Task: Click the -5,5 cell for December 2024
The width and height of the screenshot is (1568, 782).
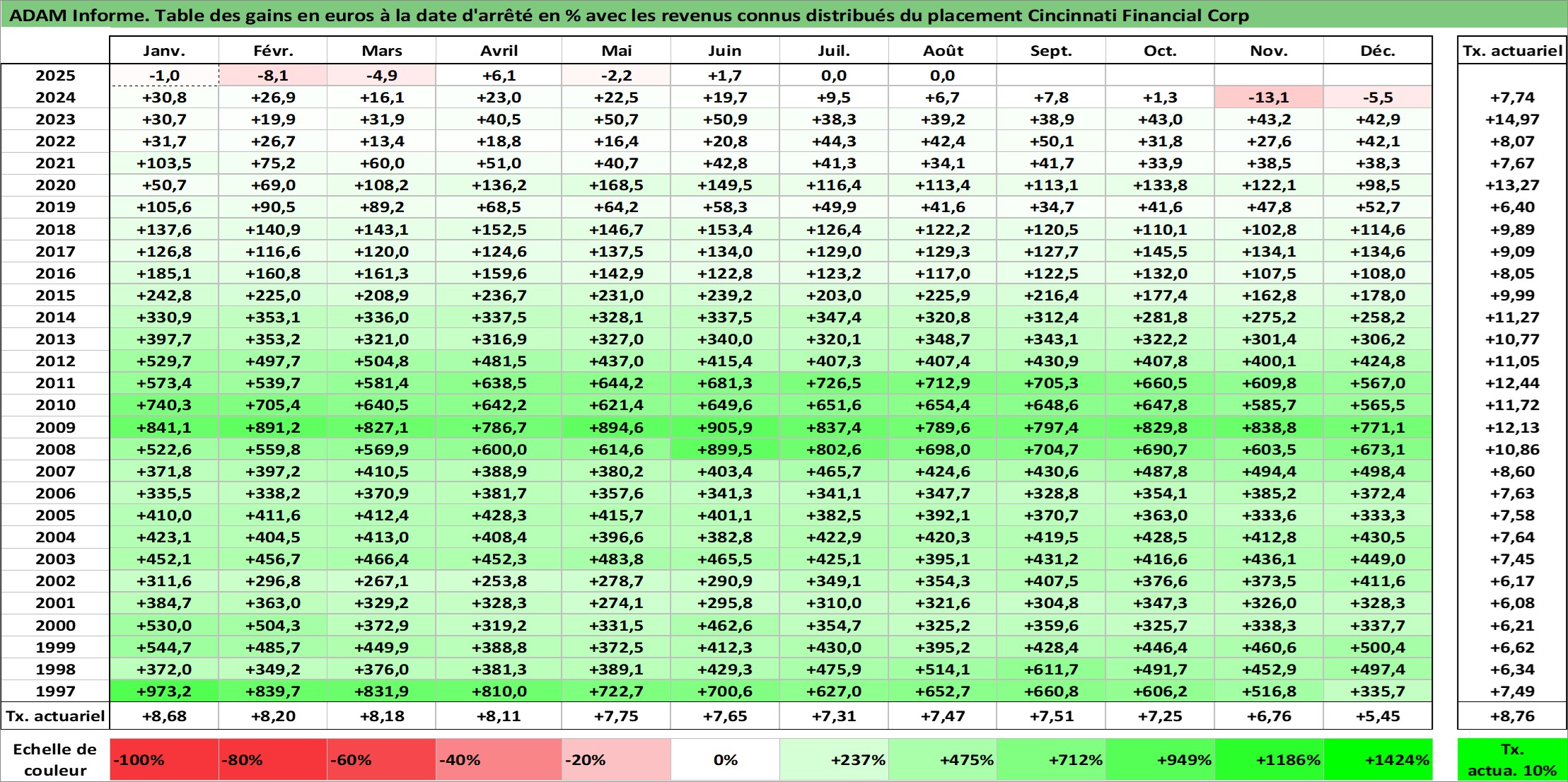Action: tap(1378, 97)
